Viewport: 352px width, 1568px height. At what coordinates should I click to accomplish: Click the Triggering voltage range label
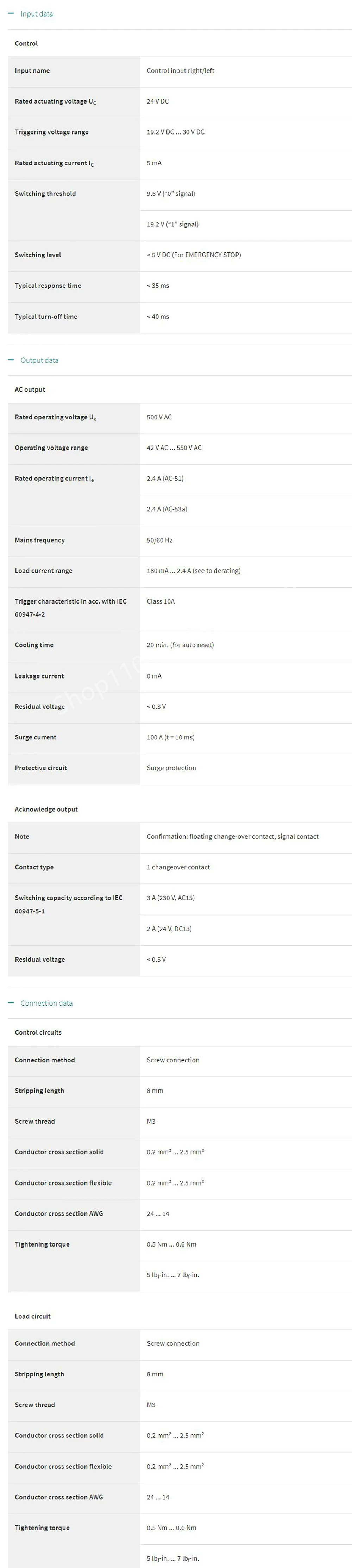click(52, 132)
